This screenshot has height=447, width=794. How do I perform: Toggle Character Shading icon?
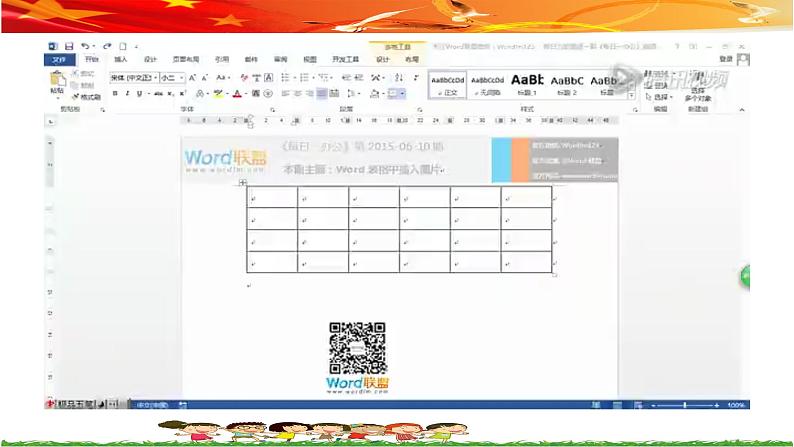[256, 94]
